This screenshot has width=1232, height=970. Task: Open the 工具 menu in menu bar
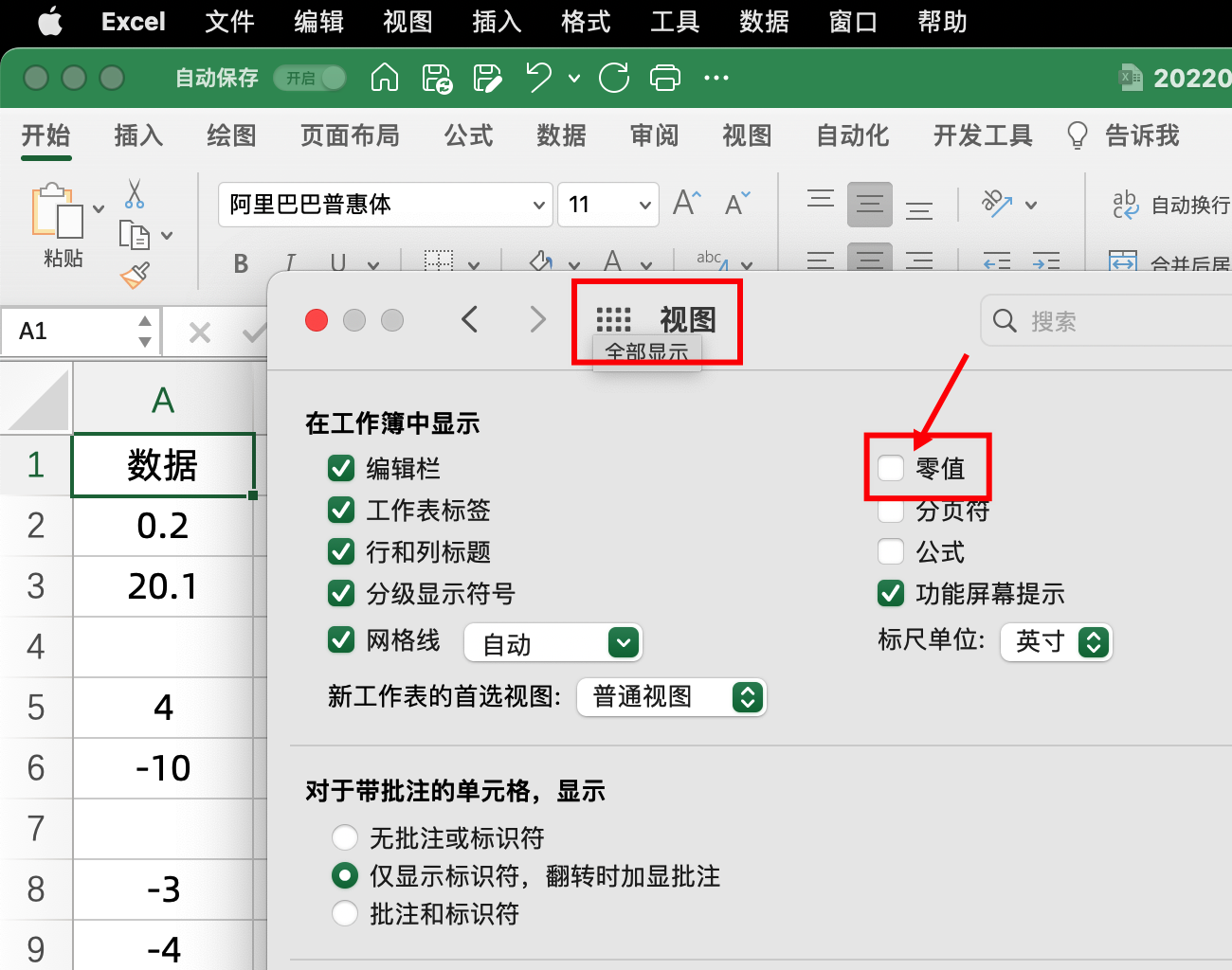675,22
